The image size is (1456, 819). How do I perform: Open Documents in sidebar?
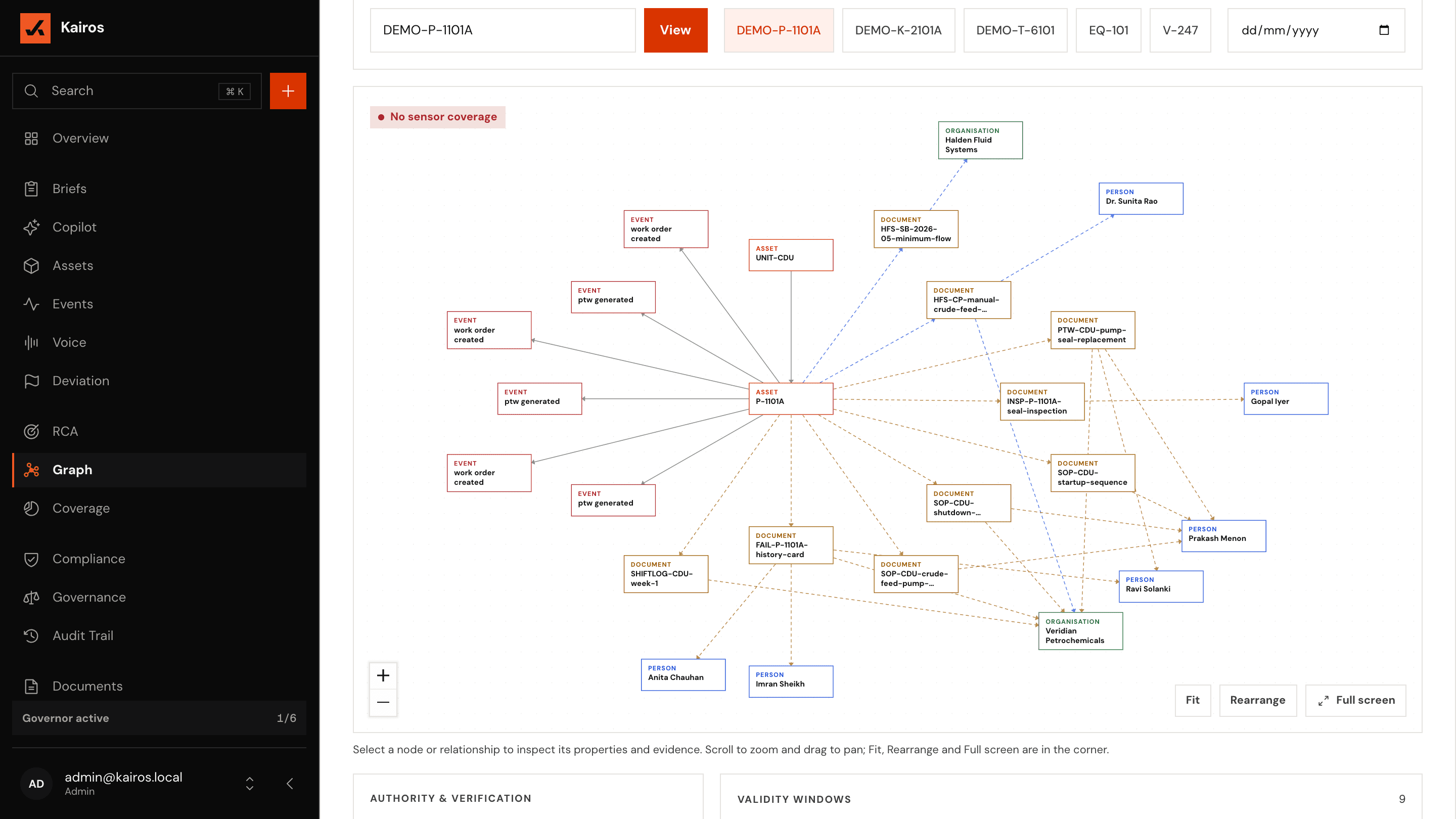[159, 686]
